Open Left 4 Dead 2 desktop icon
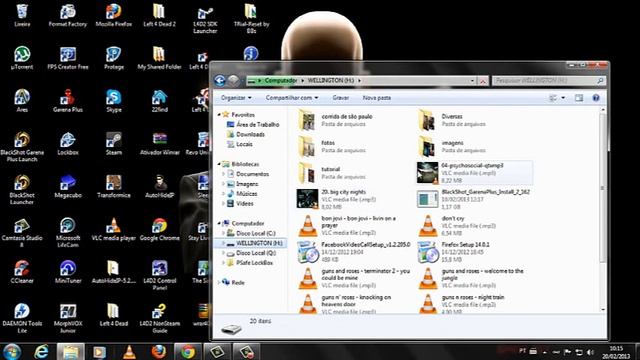The image size is (640, 360). tap(159, 16)
